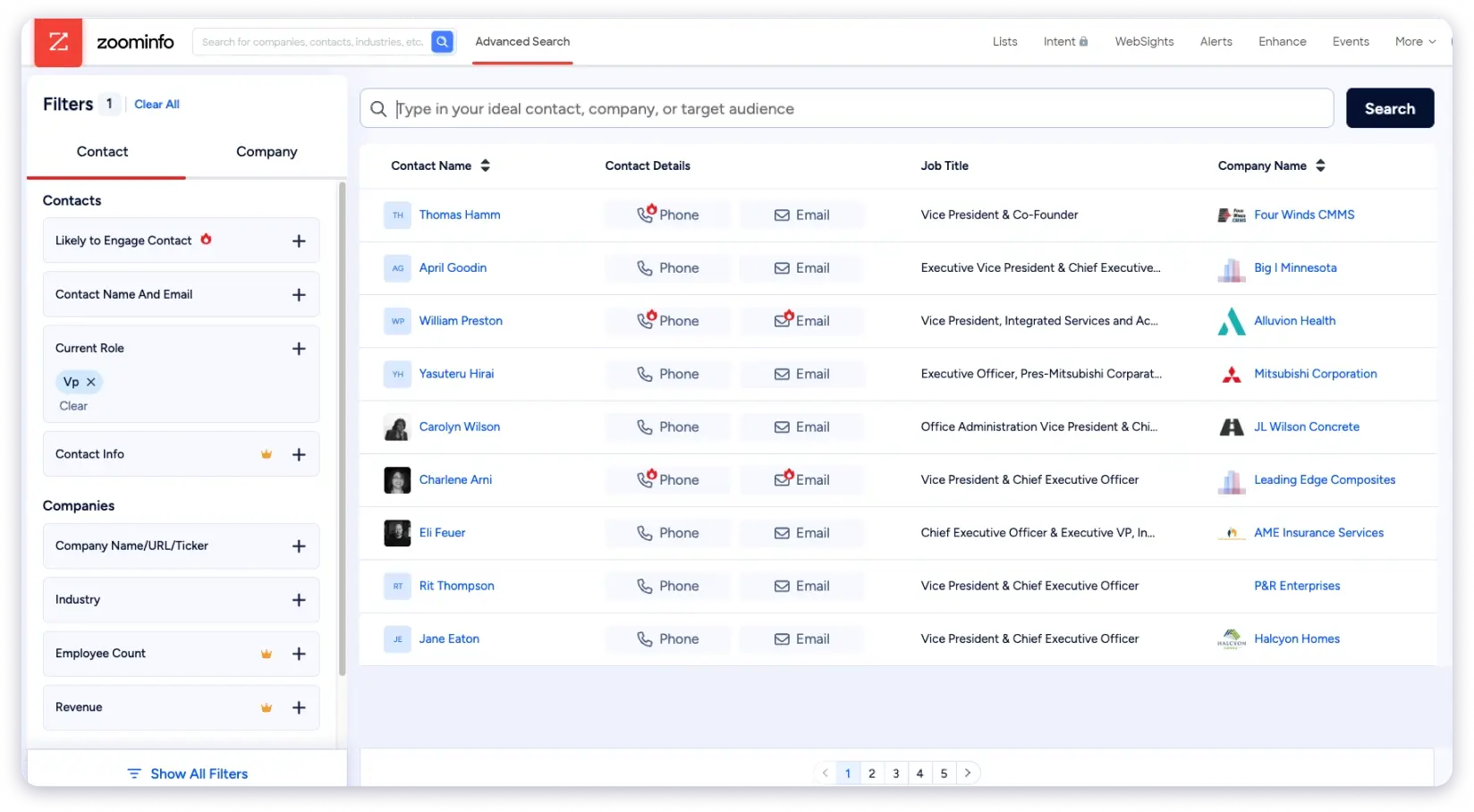The width and height of the screenshot is (1474, 812).
Task: Click the dark Search button
Action: click(1390, 108)
